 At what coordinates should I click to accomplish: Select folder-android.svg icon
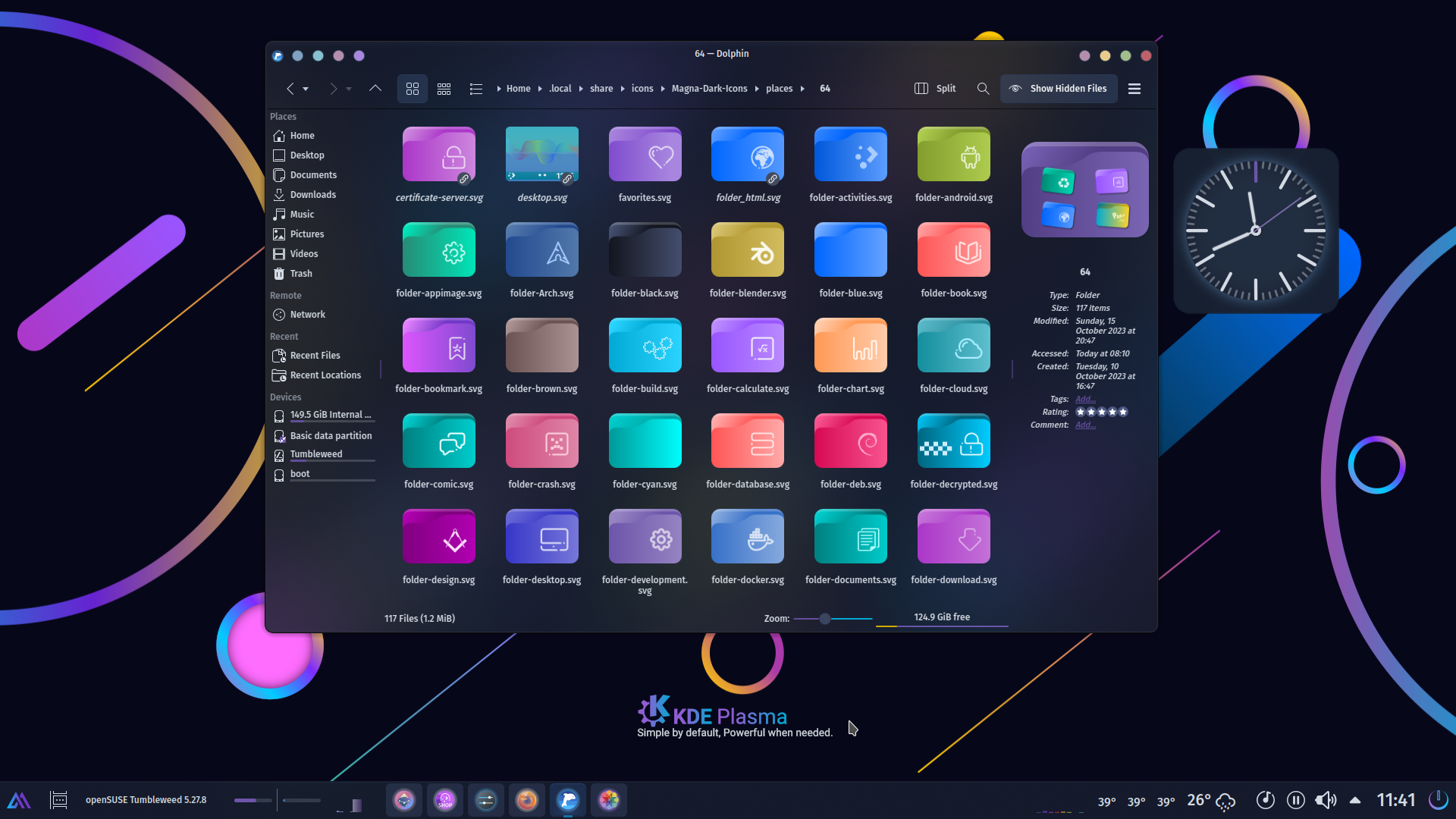pyautogui.click(x=954, y=155)
